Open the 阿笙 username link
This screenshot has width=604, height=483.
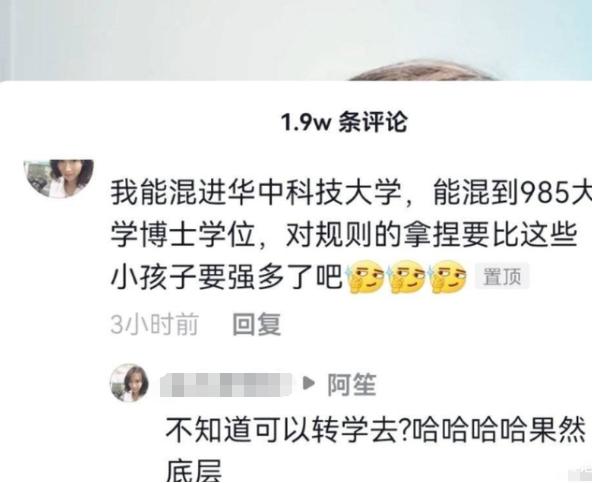pos(352,384)
